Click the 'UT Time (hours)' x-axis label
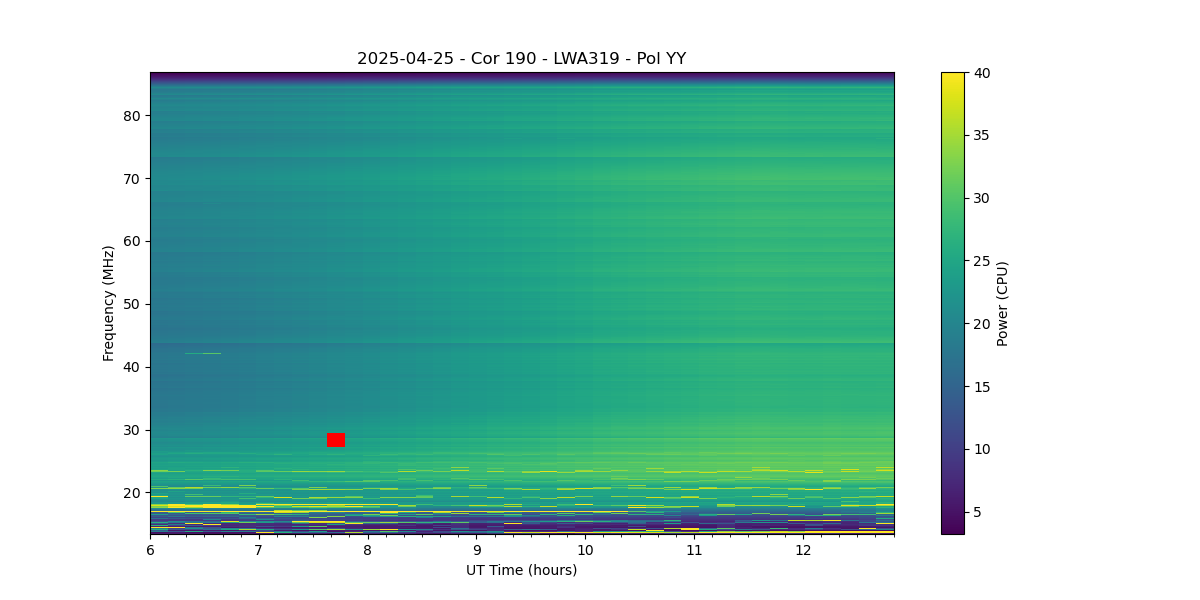Viewport: 1200px width, 600px height. (x=521, y=570)
